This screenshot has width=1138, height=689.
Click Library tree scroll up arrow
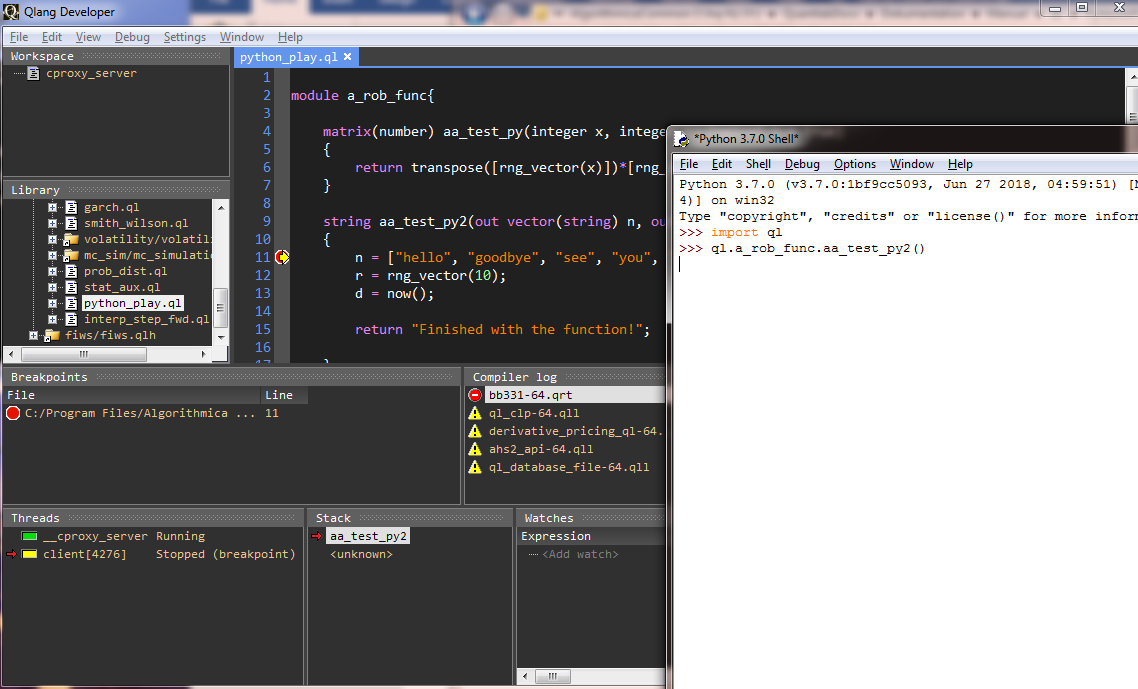[x=221, y=208]
